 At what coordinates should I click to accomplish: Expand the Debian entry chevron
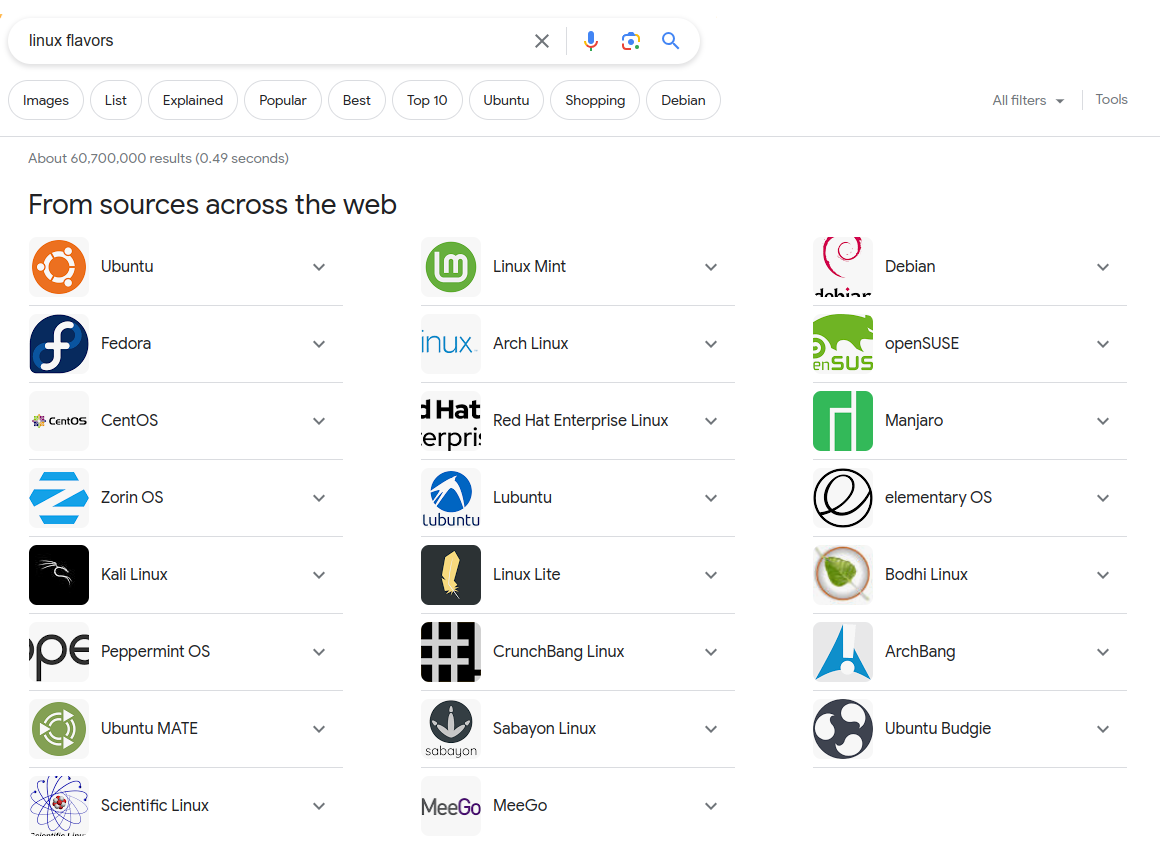(x=1103, y=267)
